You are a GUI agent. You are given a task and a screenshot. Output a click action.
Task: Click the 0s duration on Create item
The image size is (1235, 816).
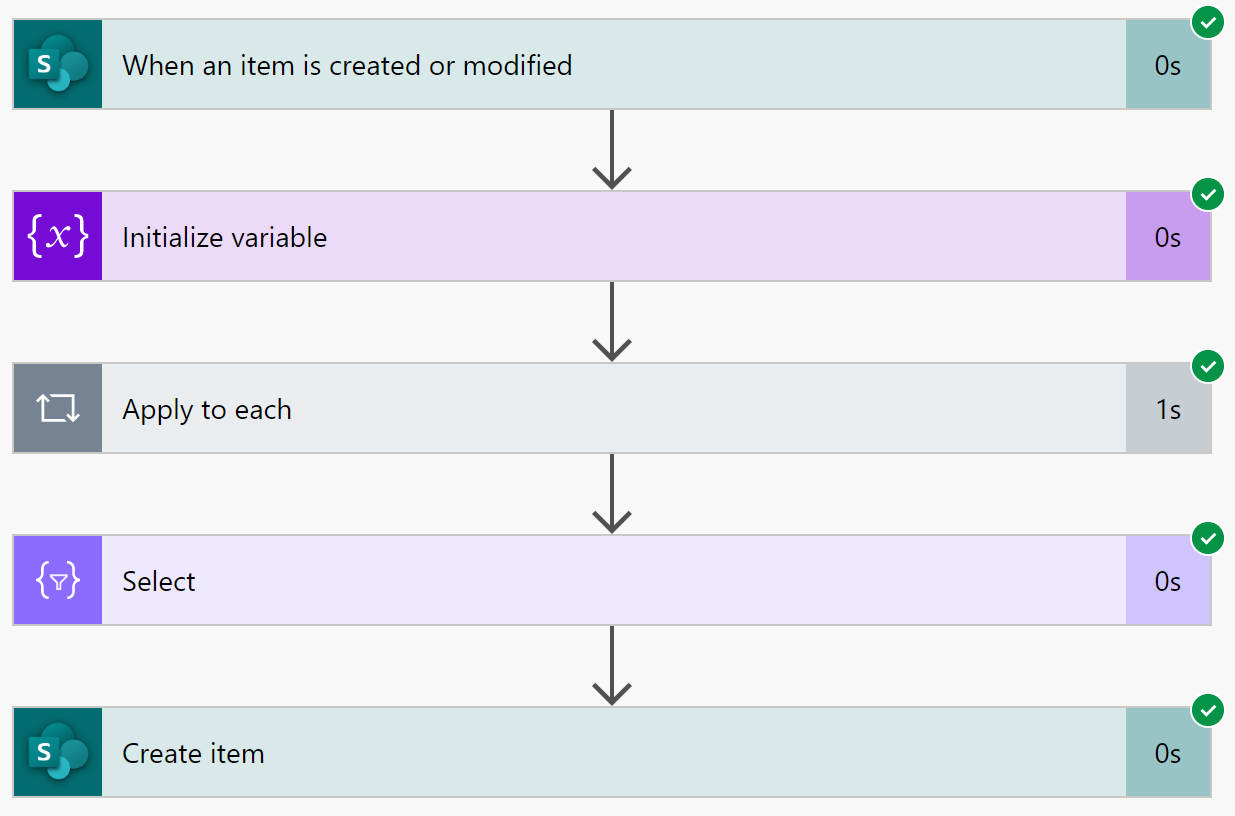[1167, 754]
